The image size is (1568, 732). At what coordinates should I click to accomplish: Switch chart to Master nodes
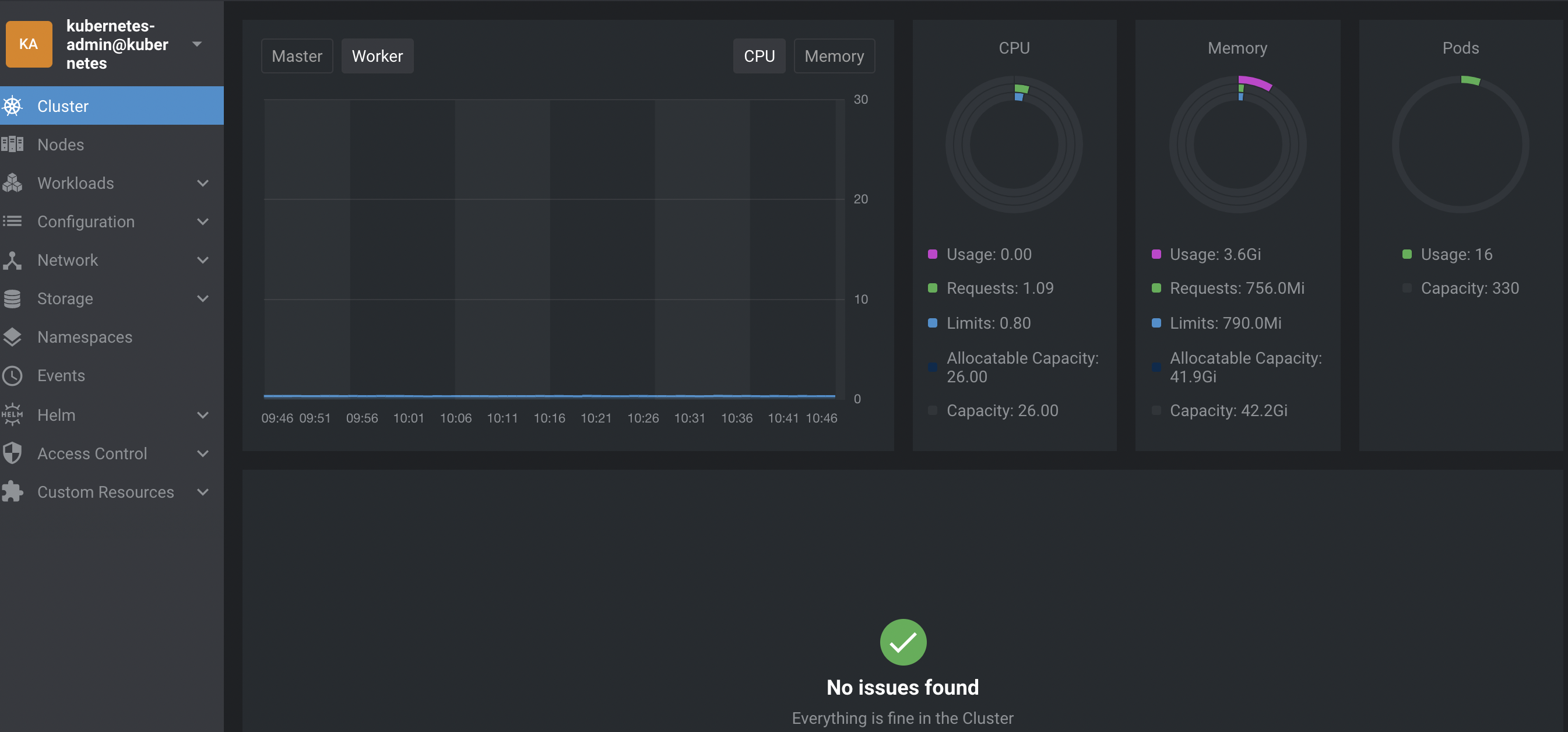tap(297, 56)
